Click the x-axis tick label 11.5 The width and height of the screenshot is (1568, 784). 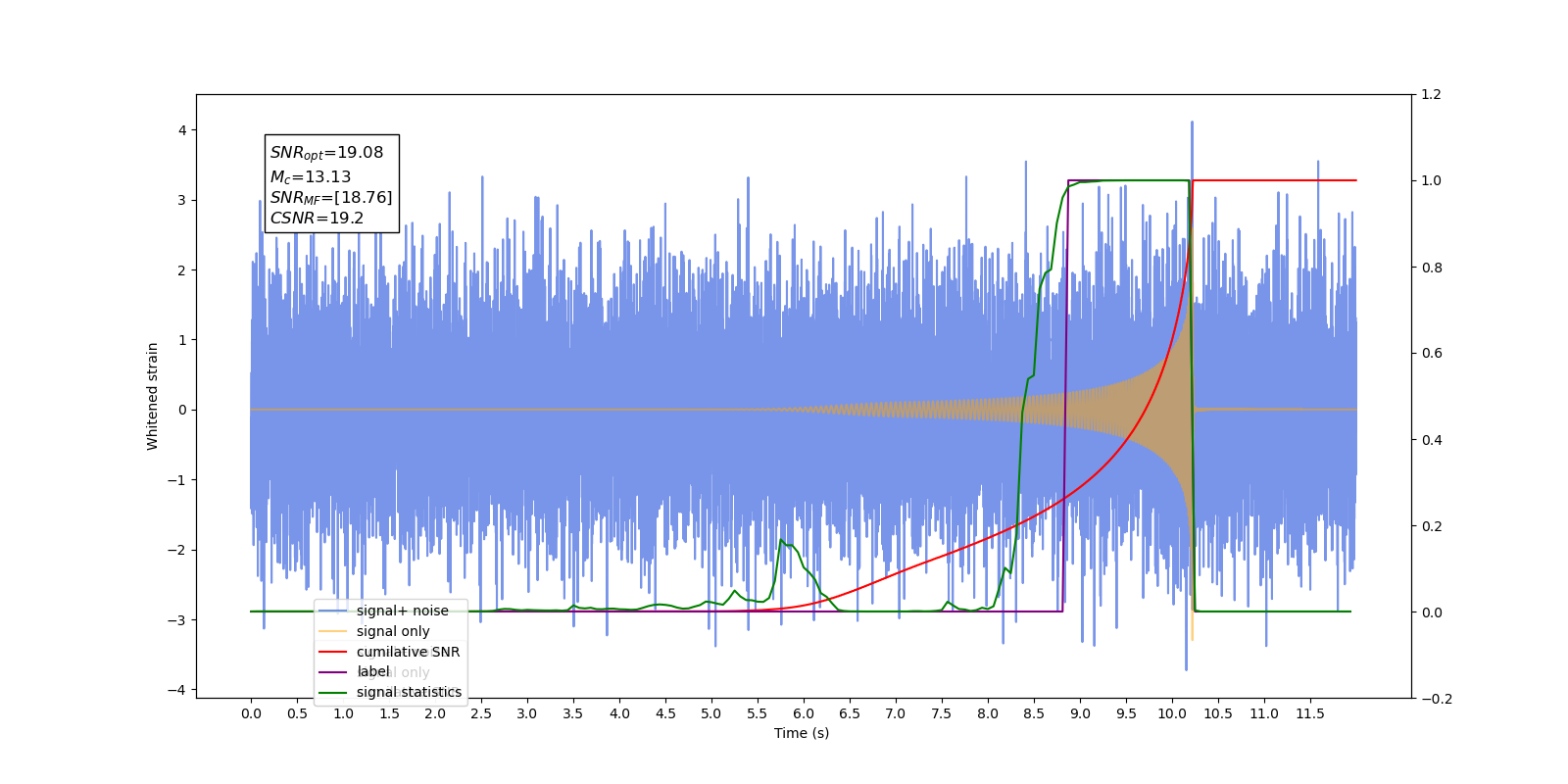(x=1310, y=713)
